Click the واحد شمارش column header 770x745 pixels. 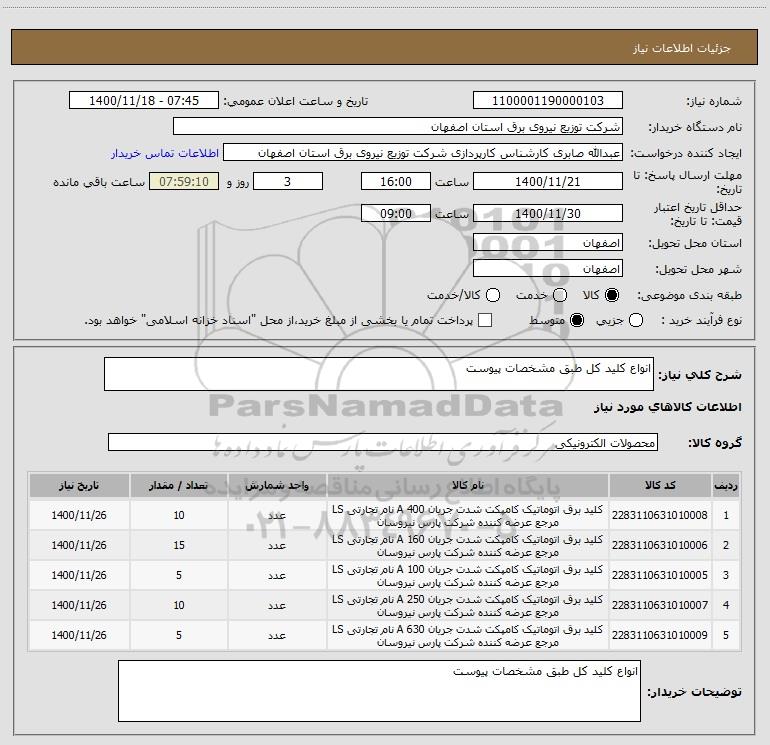[277, 486]
